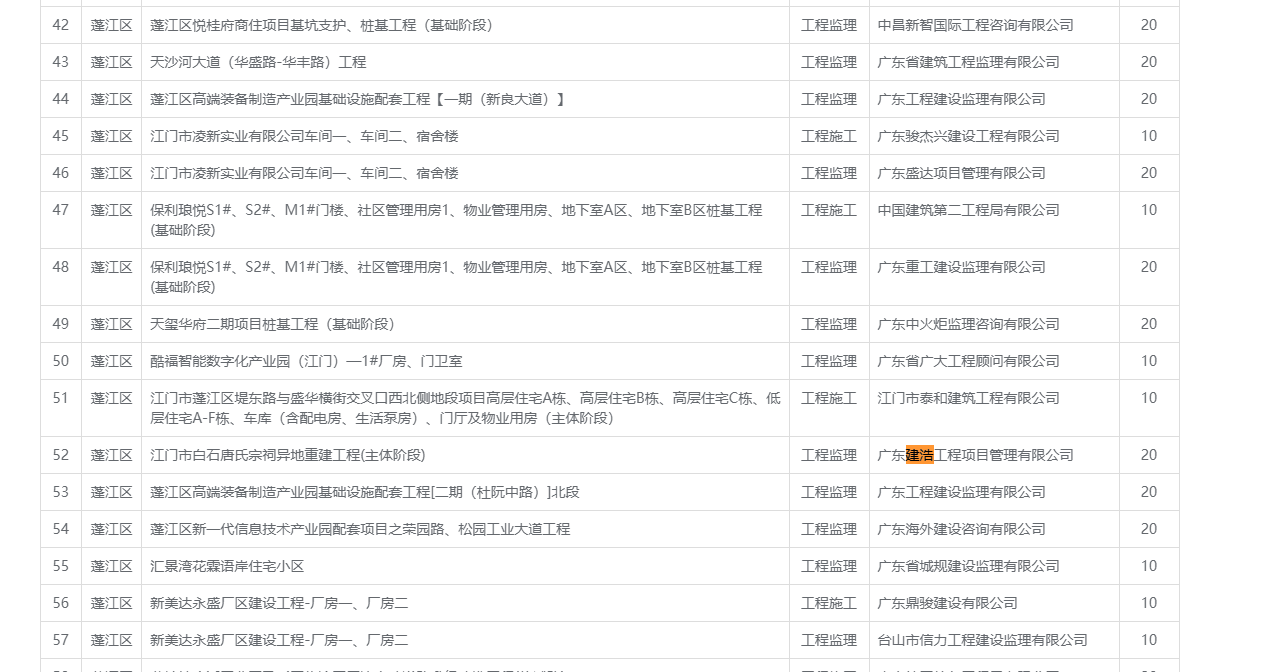Click the score 20 in row 48
1263x672 pixels.
[1149, 267]
